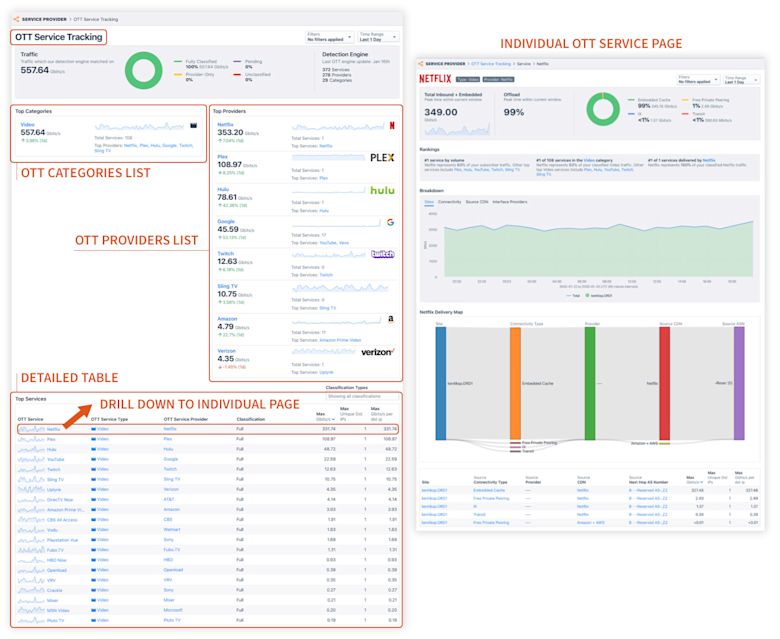This screenshot has width=780, height=639.
Task: Click the red Source CDN bar in Delivery Map
Action: point(665,383)
